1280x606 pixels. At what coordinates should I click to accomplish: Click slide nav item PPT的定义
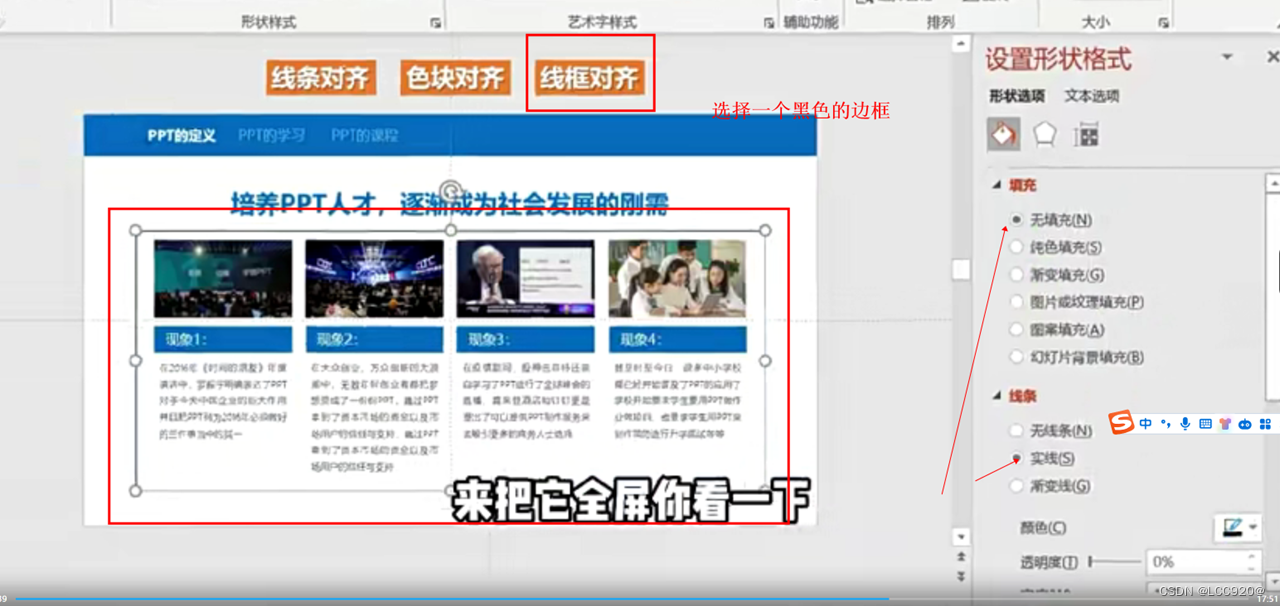[x=181, y=135]
